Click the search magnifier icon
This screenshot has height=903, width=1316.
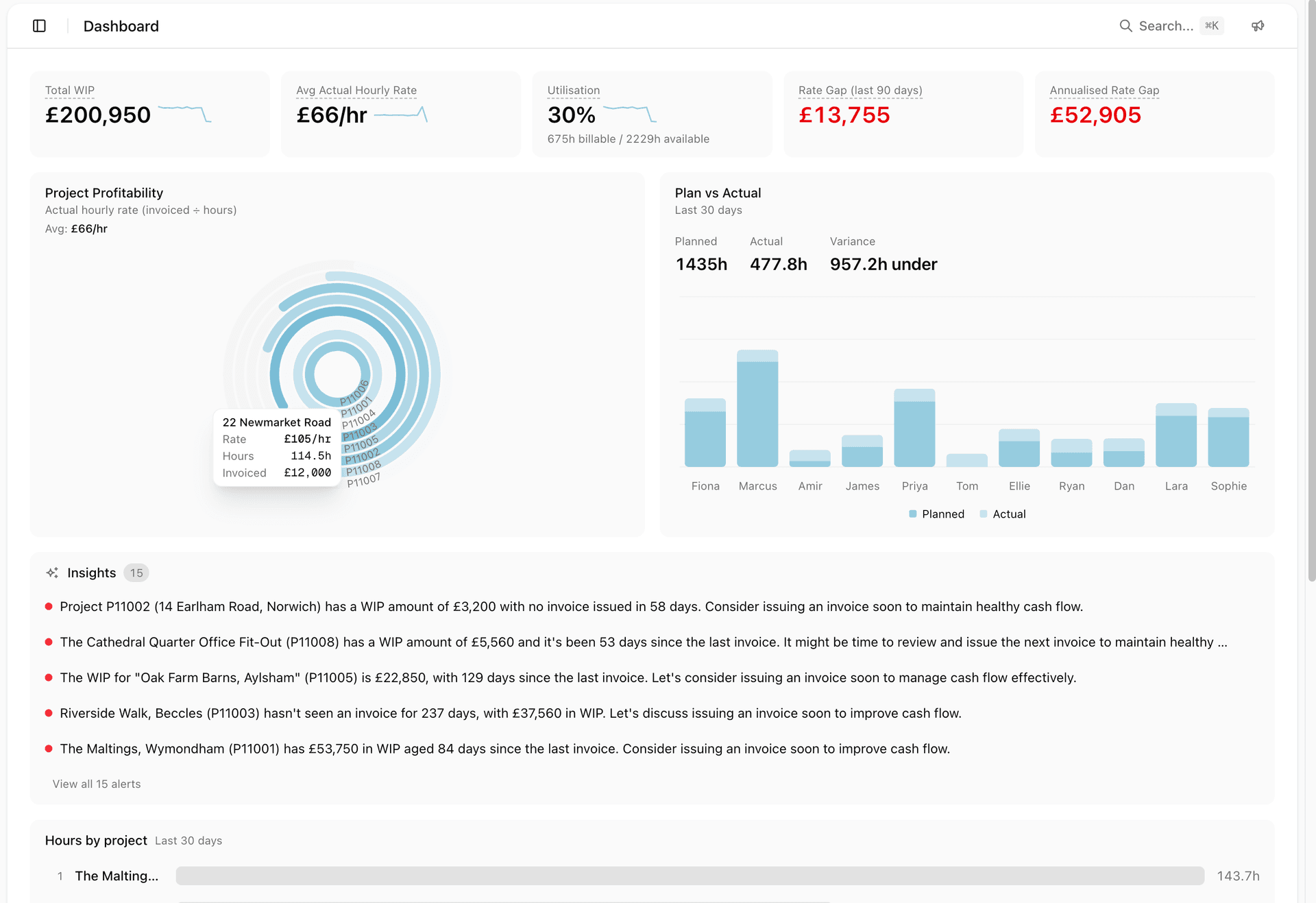pyautogui.click(x=1125, y=25)
